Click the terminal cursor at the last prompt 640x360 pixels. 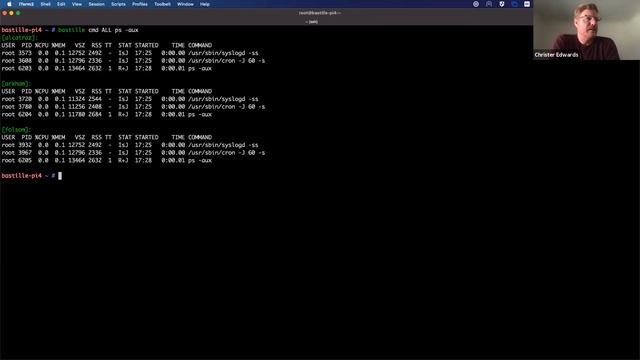point(60,176)
